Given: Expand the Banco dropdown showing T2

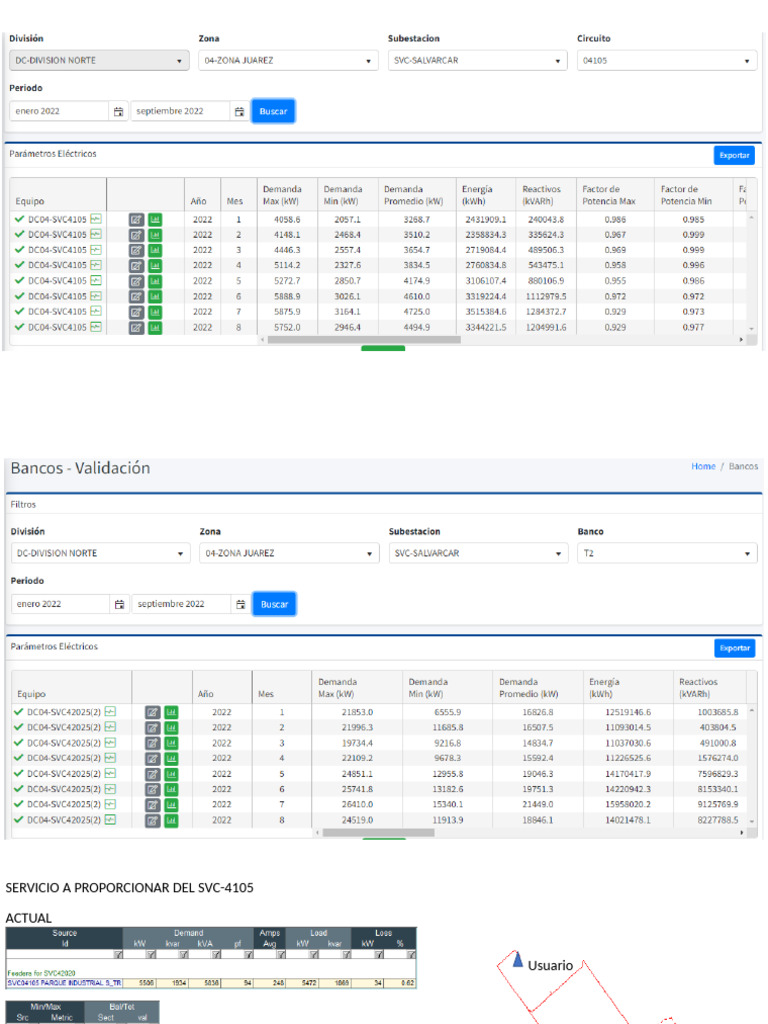Looking at the screenshot, I should point(667,554).
